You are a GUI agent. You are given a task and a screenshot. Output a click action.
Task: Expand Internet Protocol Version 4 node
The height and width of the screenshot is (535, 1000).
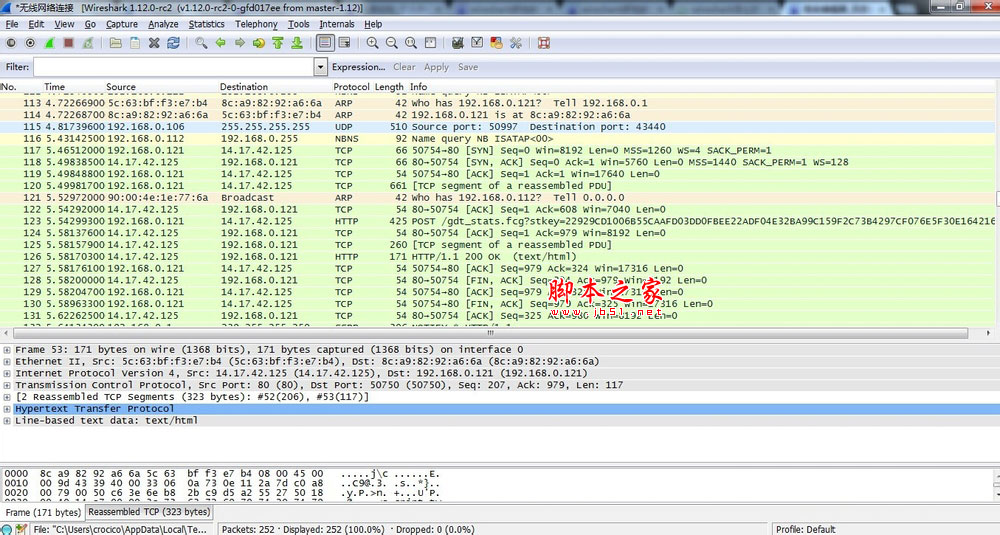coord(7,374)
